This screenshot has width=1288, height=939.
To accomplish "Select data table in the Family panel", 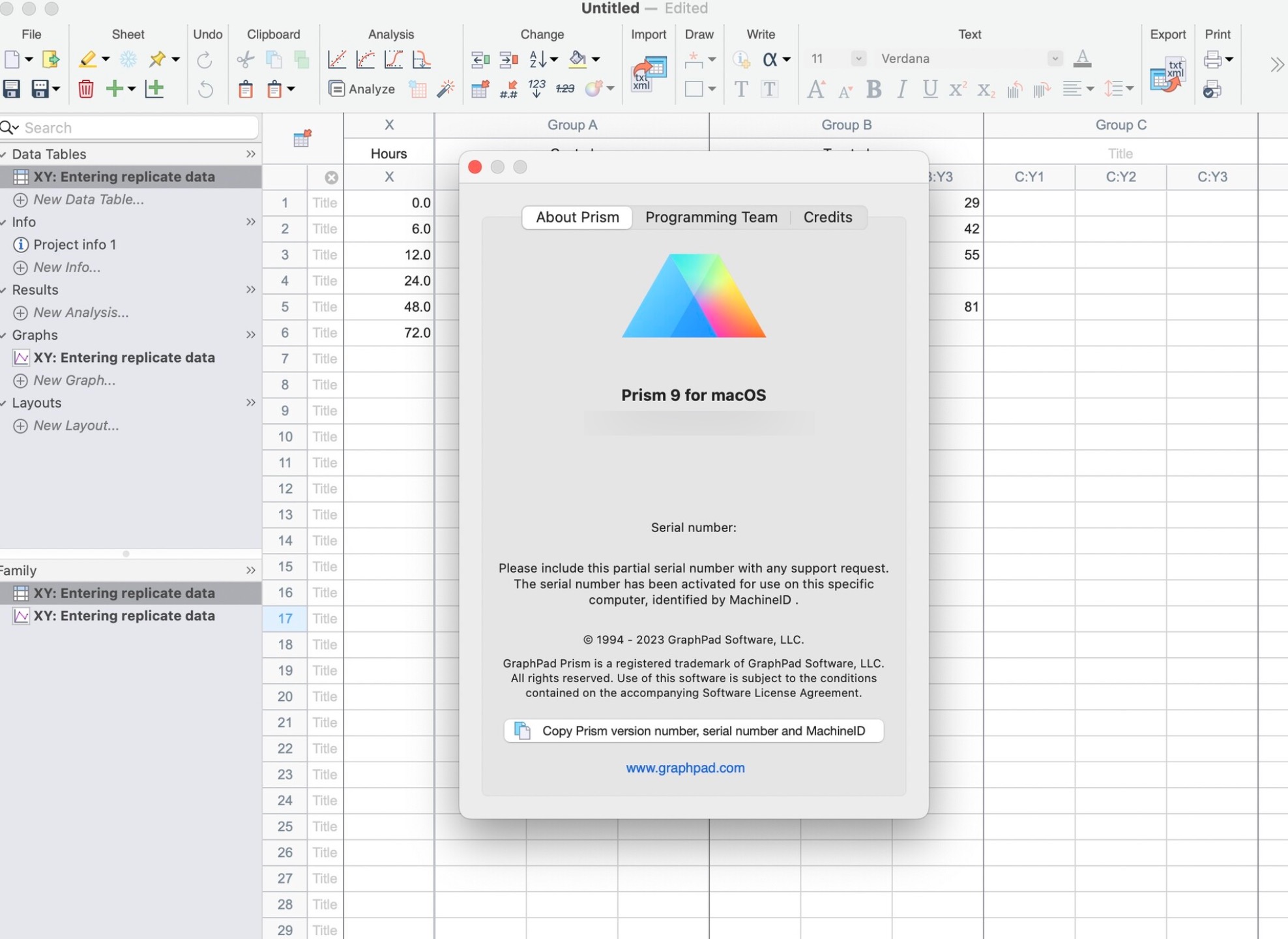I will point(124,593).
